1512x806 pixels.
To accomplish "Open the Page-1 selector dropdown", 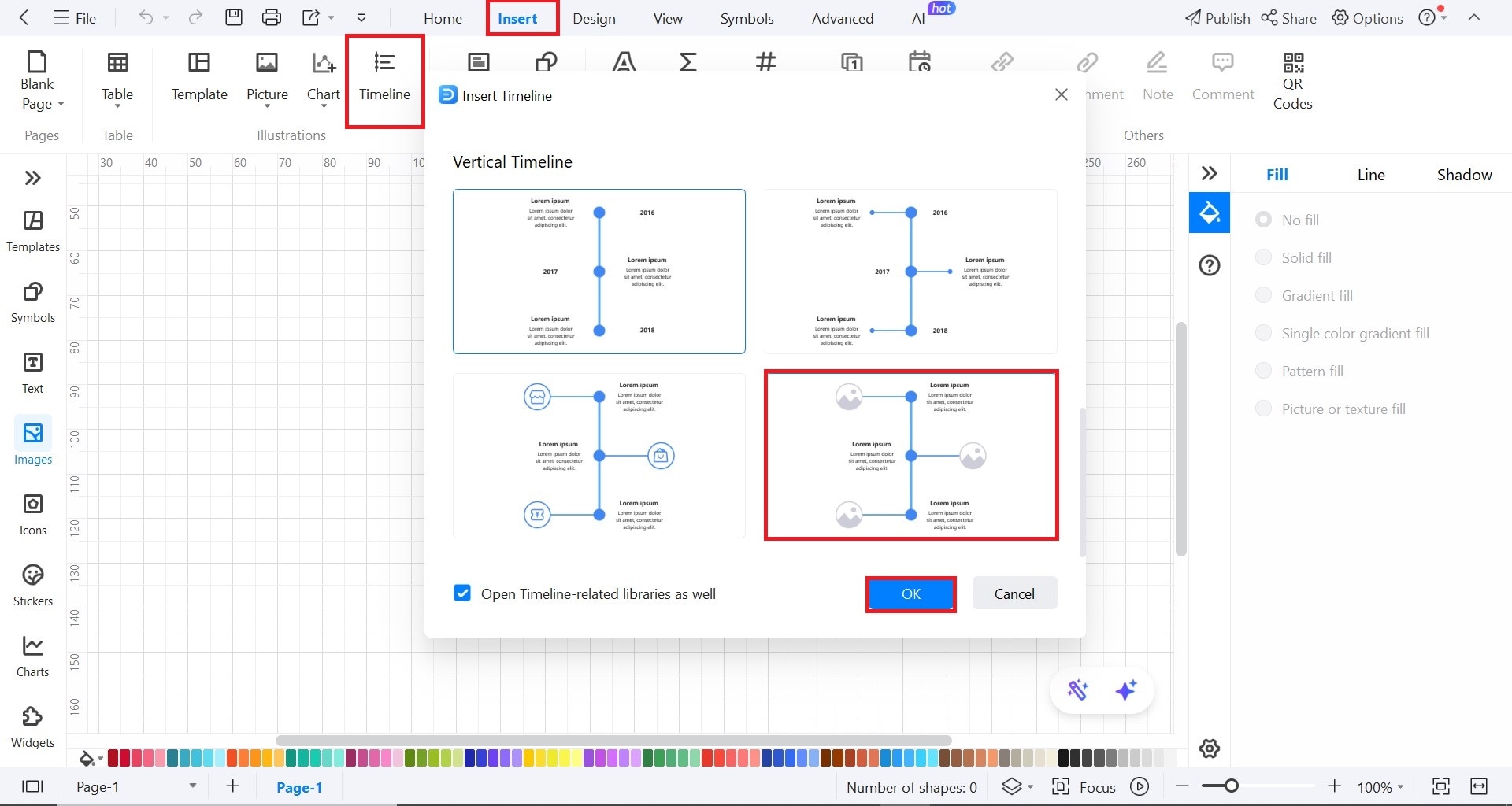I will [193, 786].
